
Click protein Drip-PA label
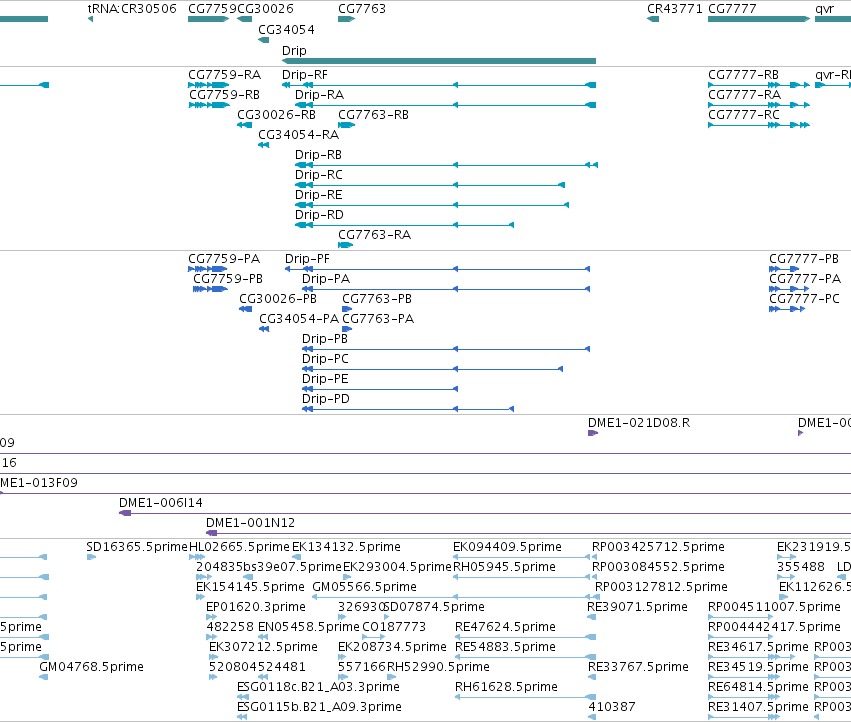point(326,278)
